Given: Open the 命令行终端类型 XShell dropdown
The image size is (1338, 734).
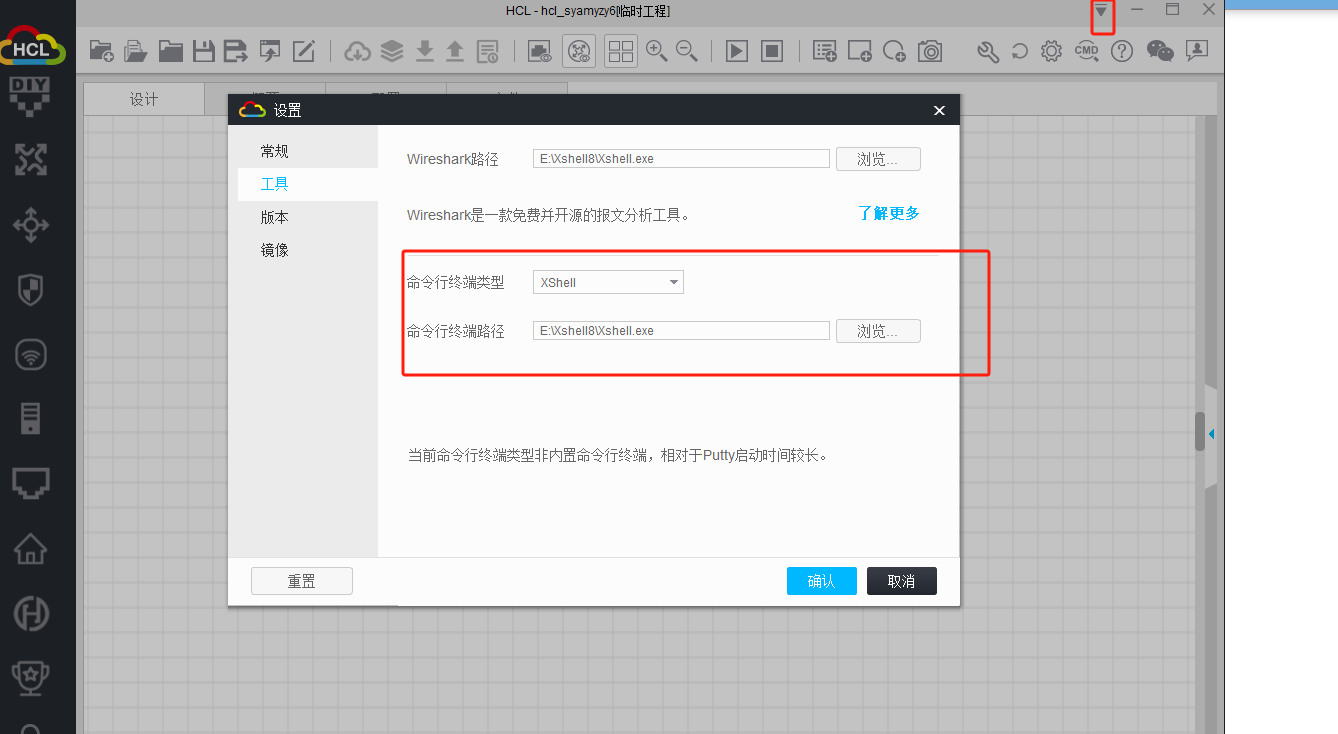Looking at the screenshot, I should click(x=608, y=282).
